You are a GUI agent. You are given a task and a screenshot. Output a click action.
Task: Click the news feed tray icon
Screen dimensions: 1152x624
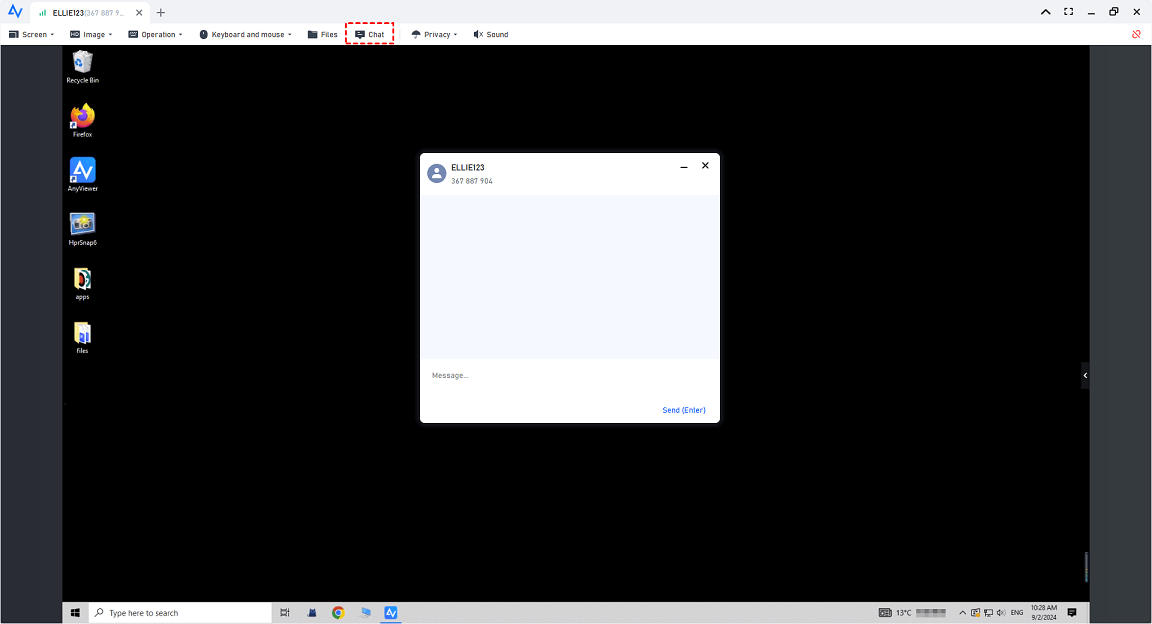click(885, 613)
